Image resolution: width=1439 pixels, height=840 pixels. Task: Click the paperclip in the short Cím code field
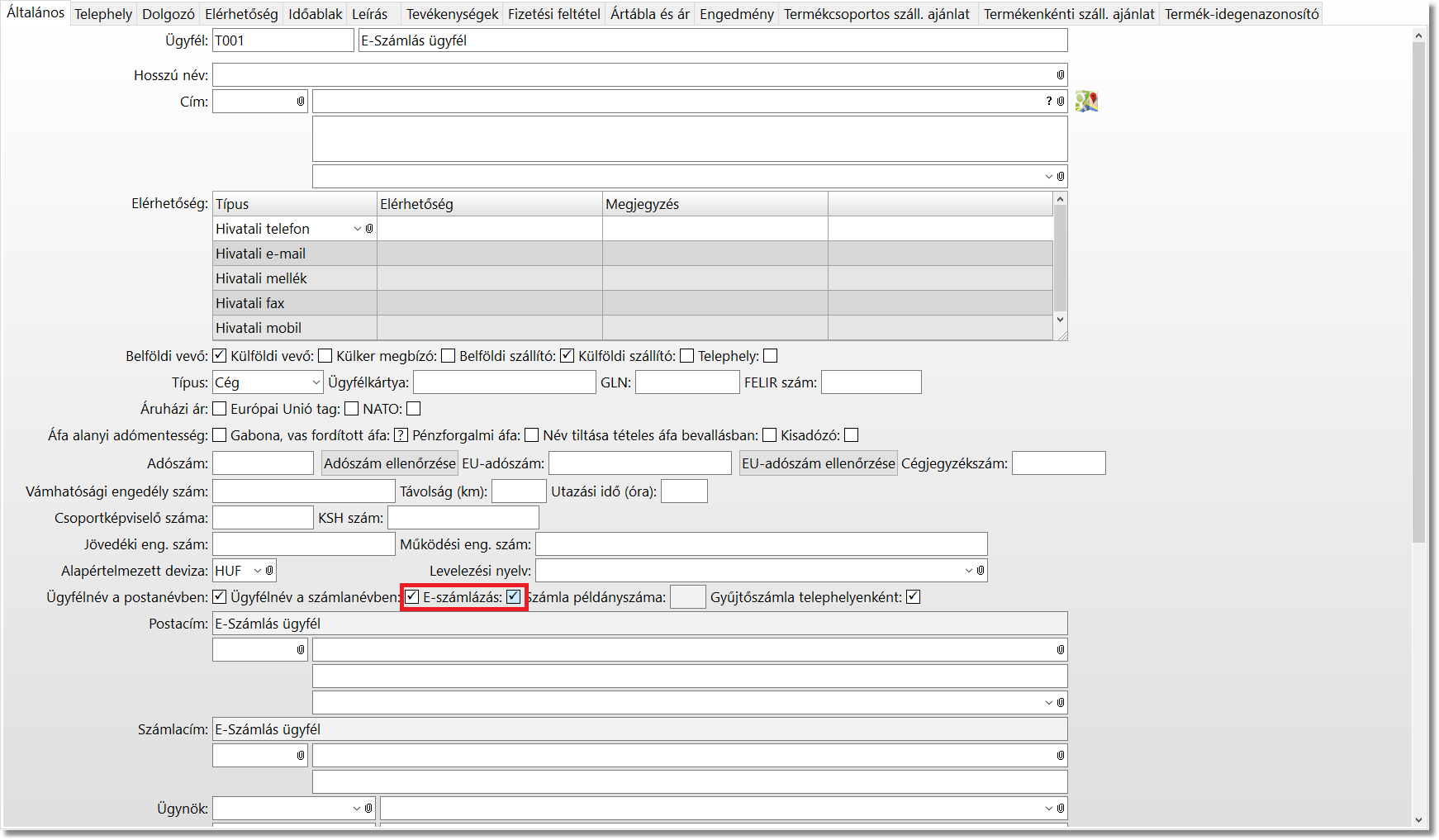pyautogui.click(x=301, y=102)
